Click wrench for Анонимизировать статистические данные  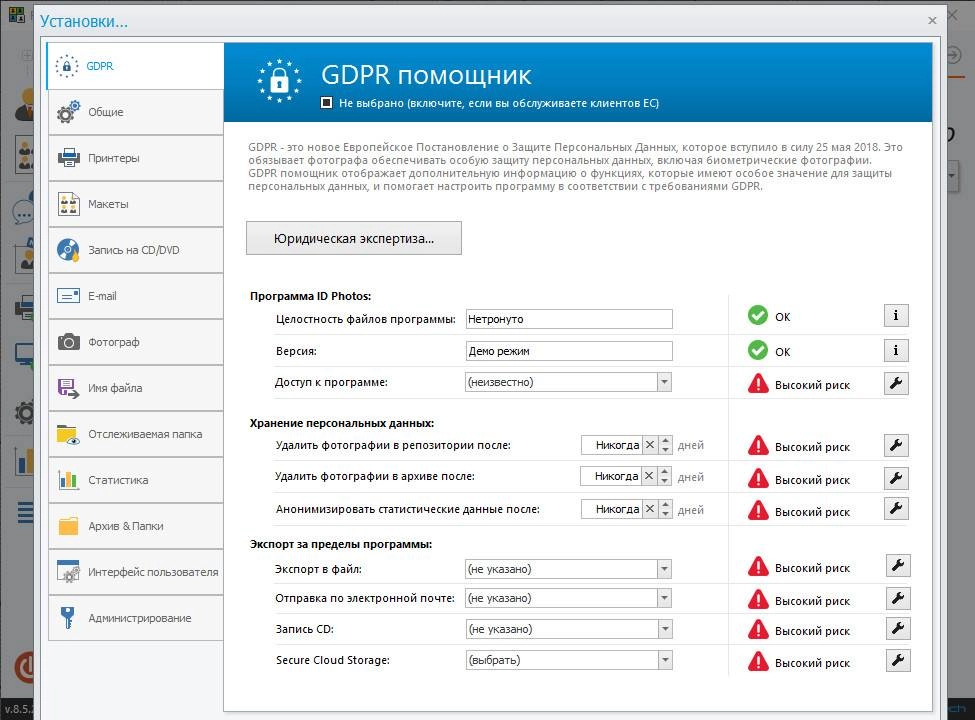pos(896,509)
